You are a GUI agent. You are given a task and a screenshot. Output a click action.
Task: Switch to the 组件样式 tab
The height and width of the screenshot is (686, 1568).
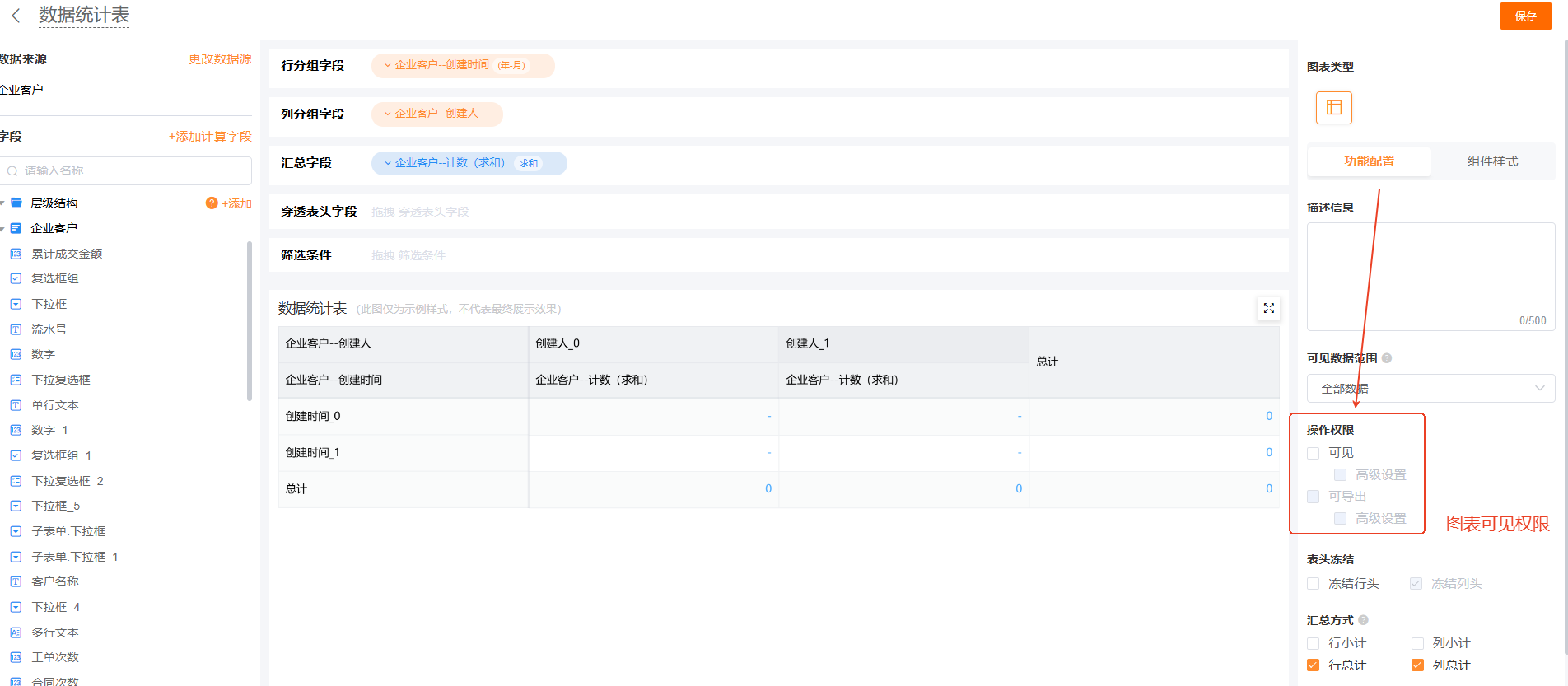coord(1492,161)
